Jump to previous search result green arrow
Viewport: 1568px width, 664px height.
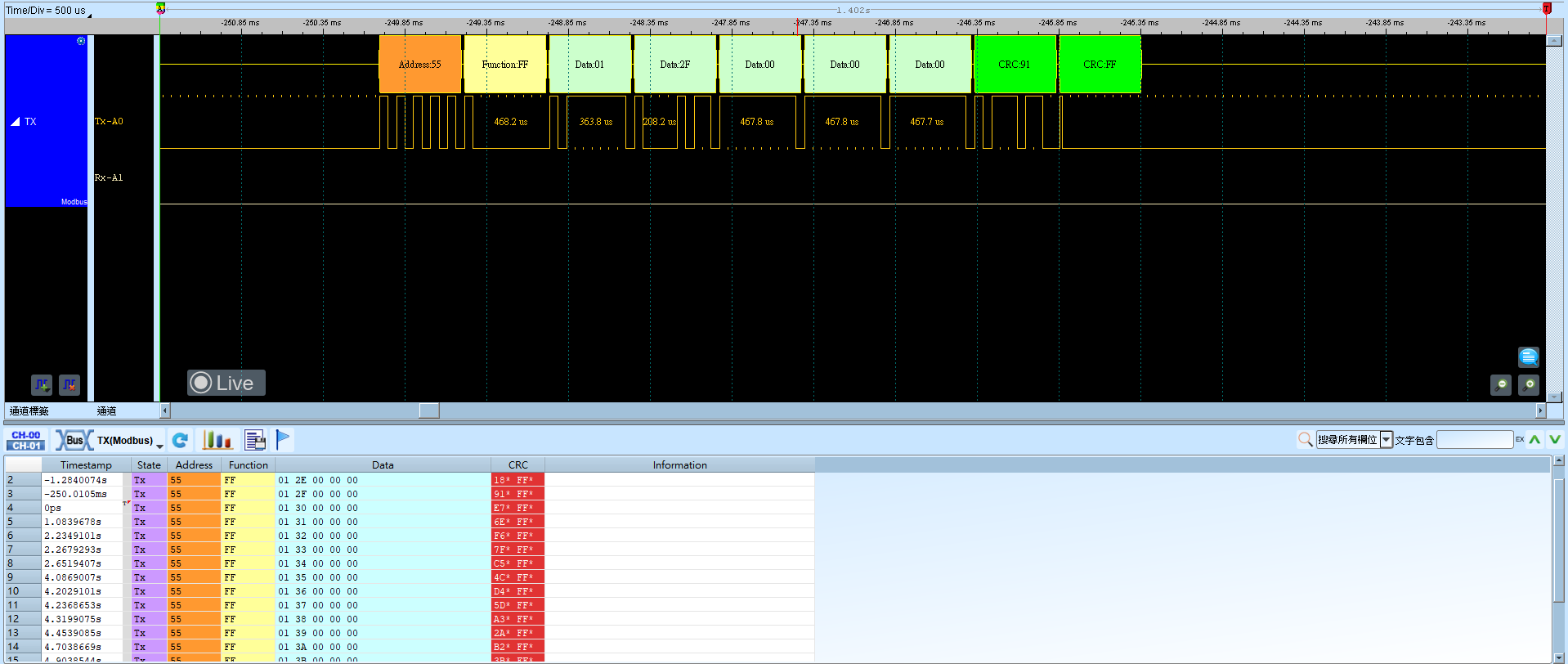[1535, 440]
